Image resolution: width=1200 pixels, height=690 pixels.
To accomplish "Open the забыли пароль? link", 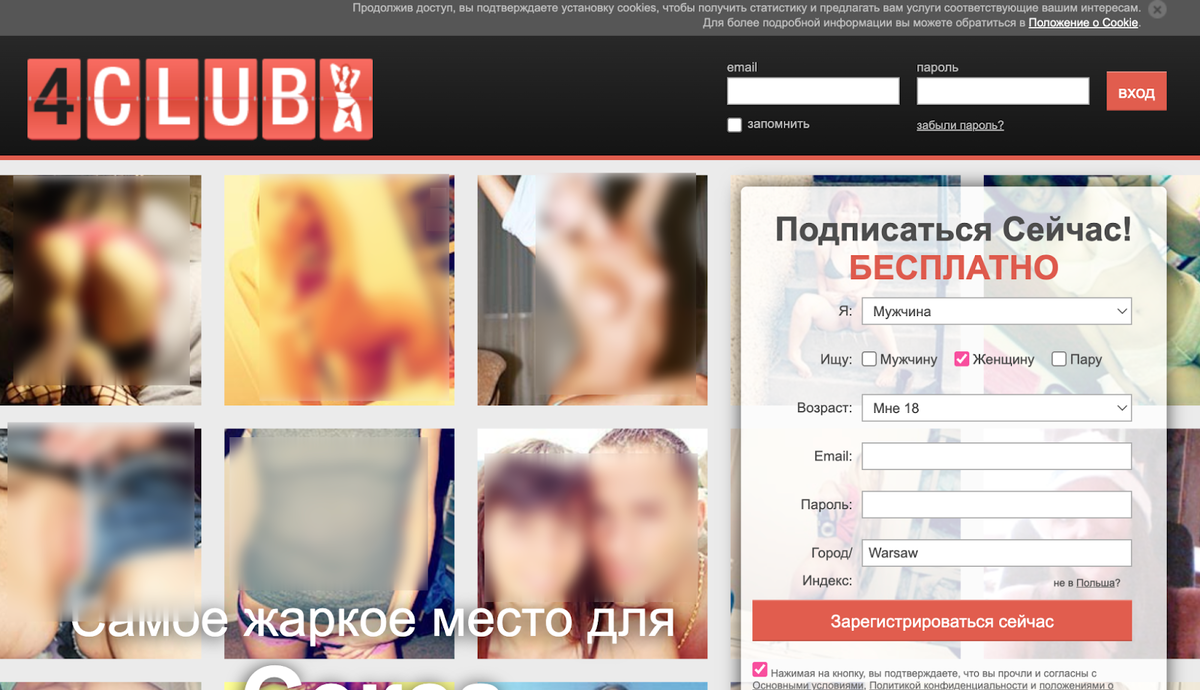I will tap(960, 125).
